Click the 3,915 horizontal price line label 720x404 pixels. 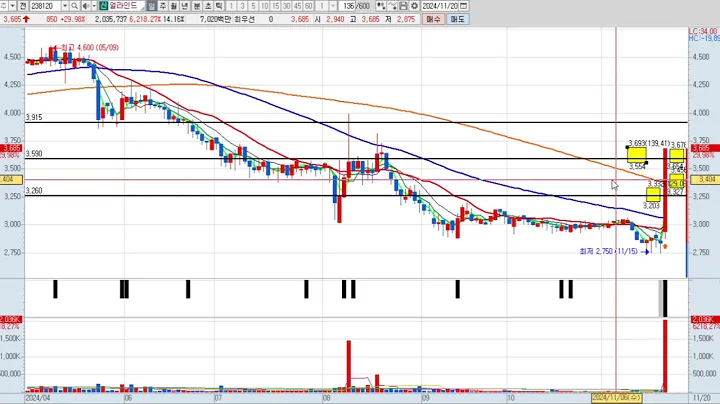34,118
